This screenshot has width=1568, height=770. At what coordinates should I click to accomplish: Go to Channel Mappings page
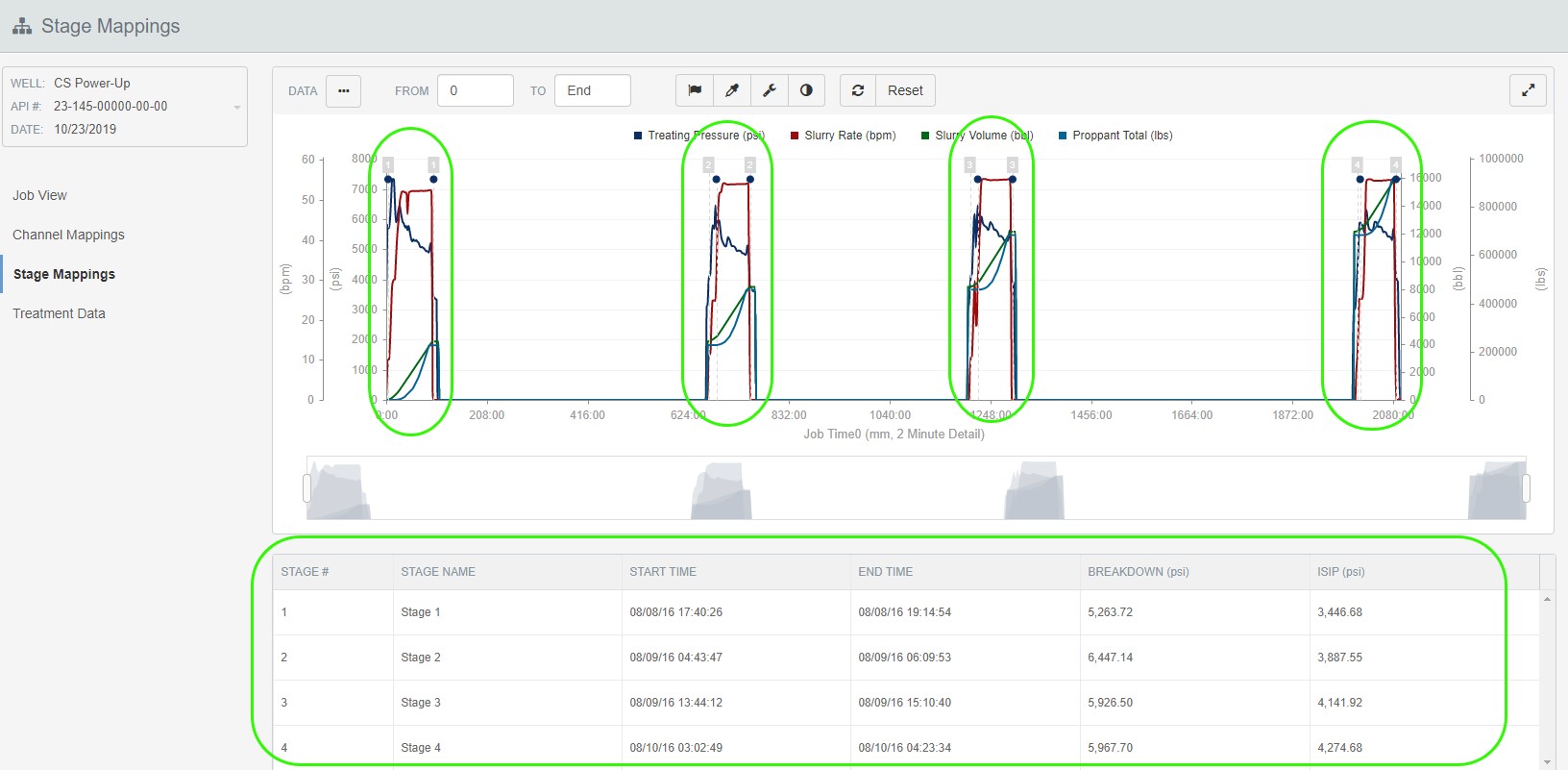(68, 235)
